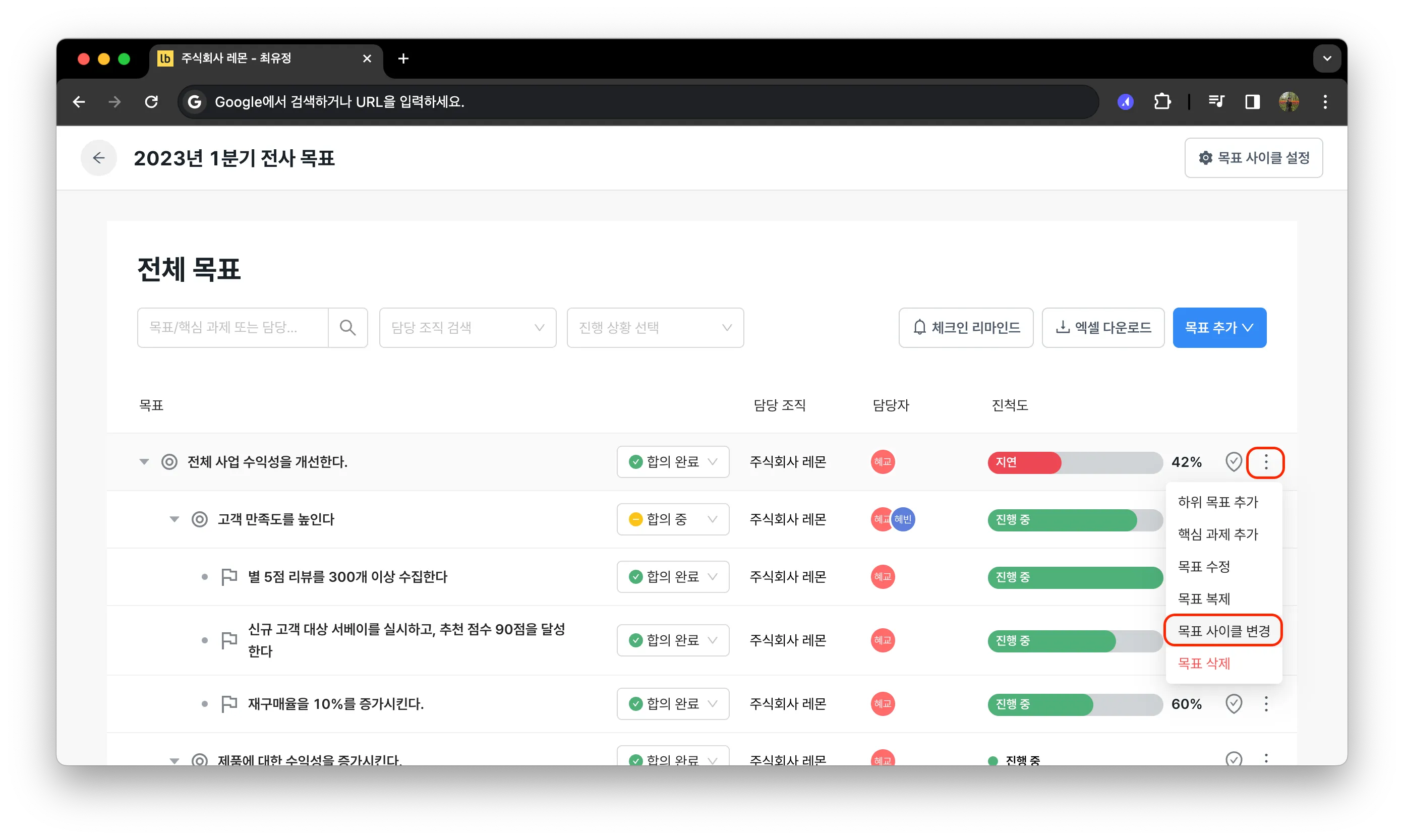The width and height of the screenshot is (1404, 840).
Task: Open the 목표 추가 dropdown button
Action: pos(1219,328)
